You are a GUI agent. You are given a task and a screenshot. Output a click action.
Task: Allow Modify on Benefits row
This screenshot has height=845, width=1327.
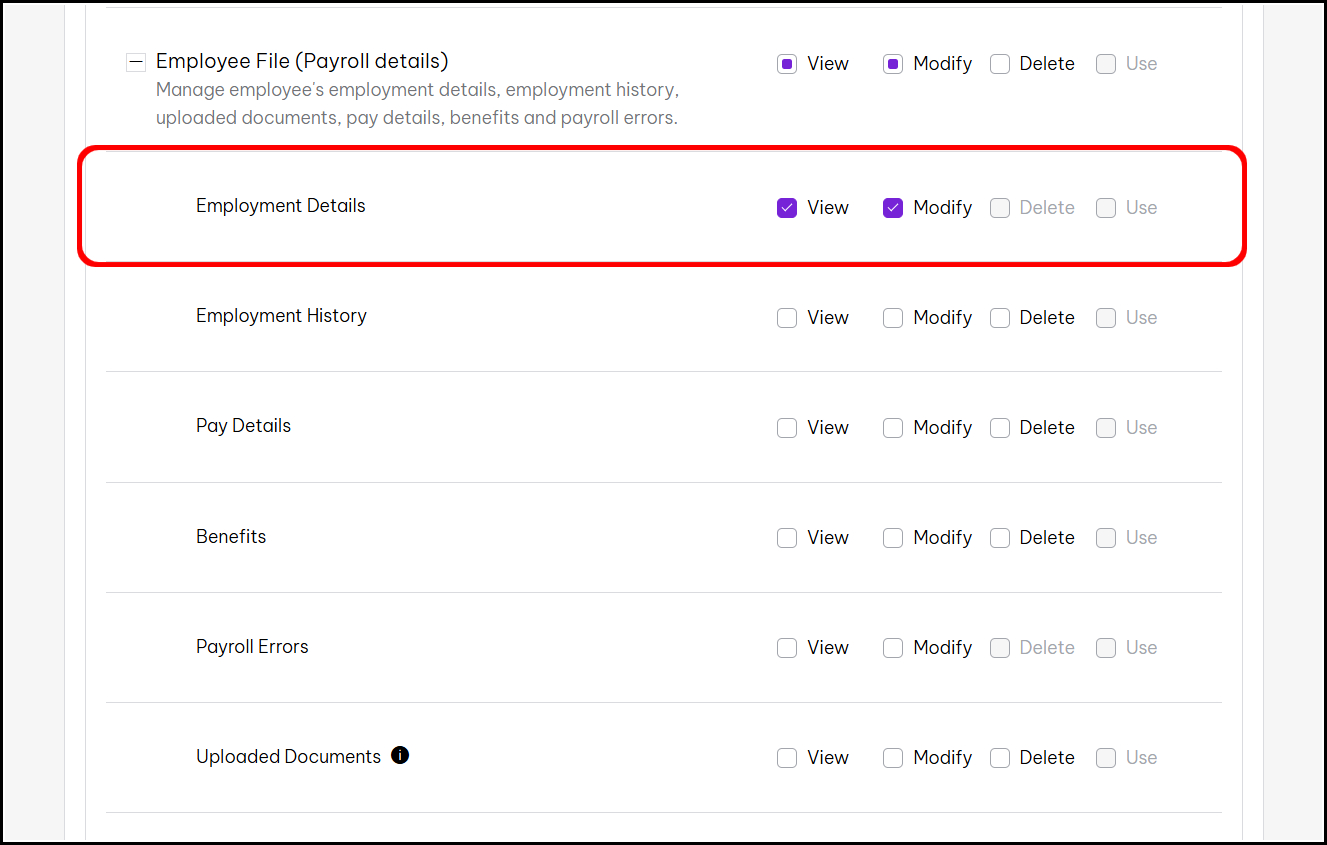893,538
